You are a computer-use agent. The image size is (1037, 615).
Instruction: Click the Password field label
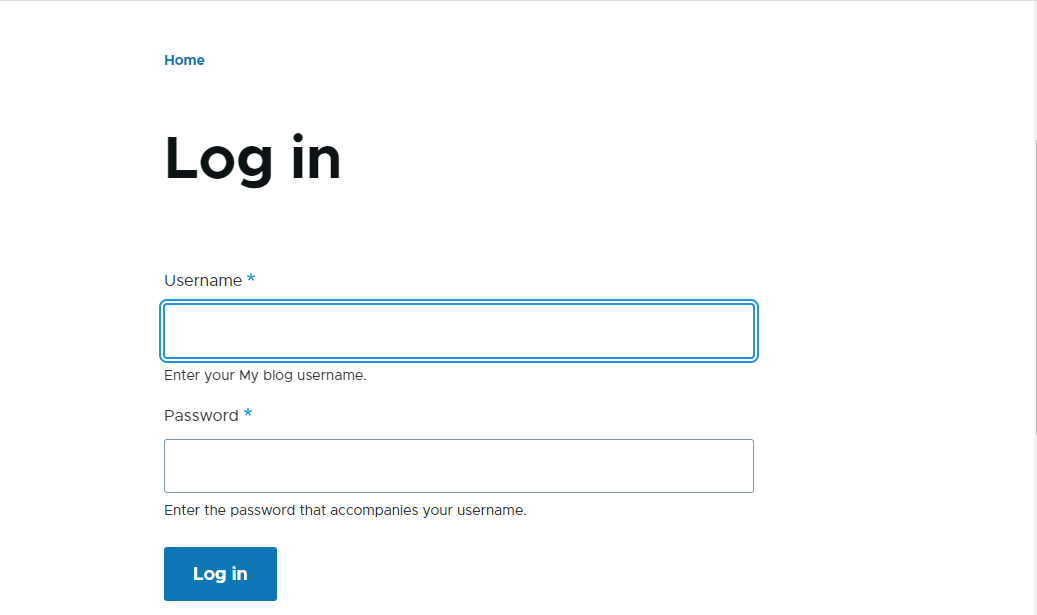coord(201,416)
